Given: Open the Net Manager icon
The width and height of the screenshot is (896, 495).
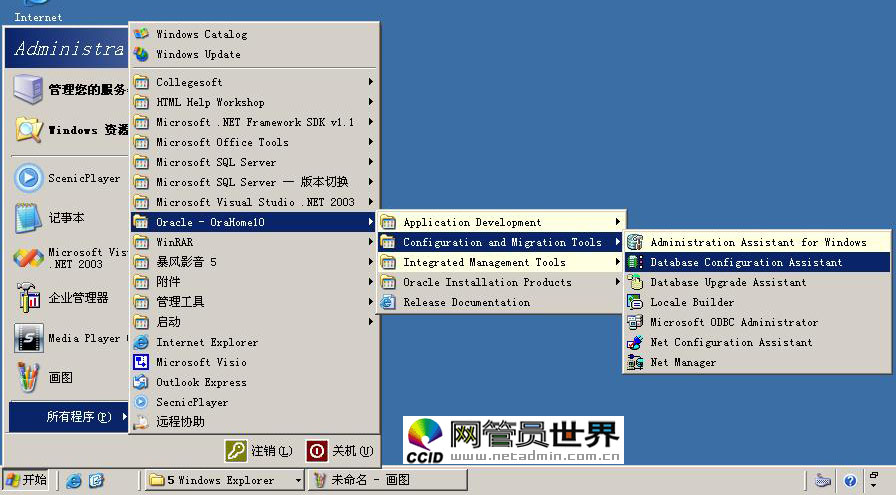Looking at the screenshot, I should 635,362.
